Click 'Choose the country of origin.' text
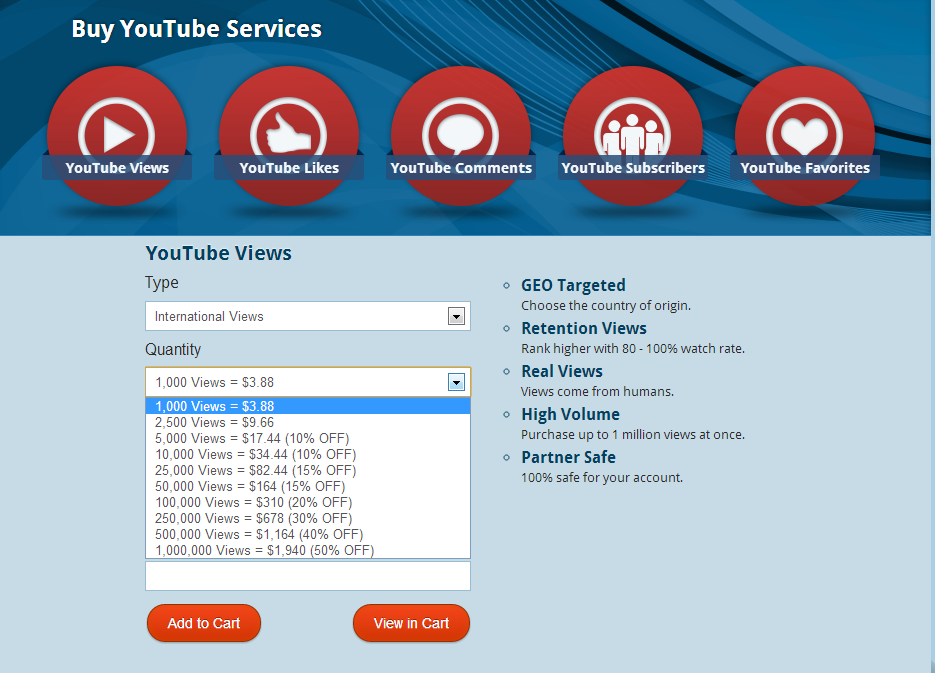Screen dimensions: 935x673 pyautogui.click(x=606, y=306)
